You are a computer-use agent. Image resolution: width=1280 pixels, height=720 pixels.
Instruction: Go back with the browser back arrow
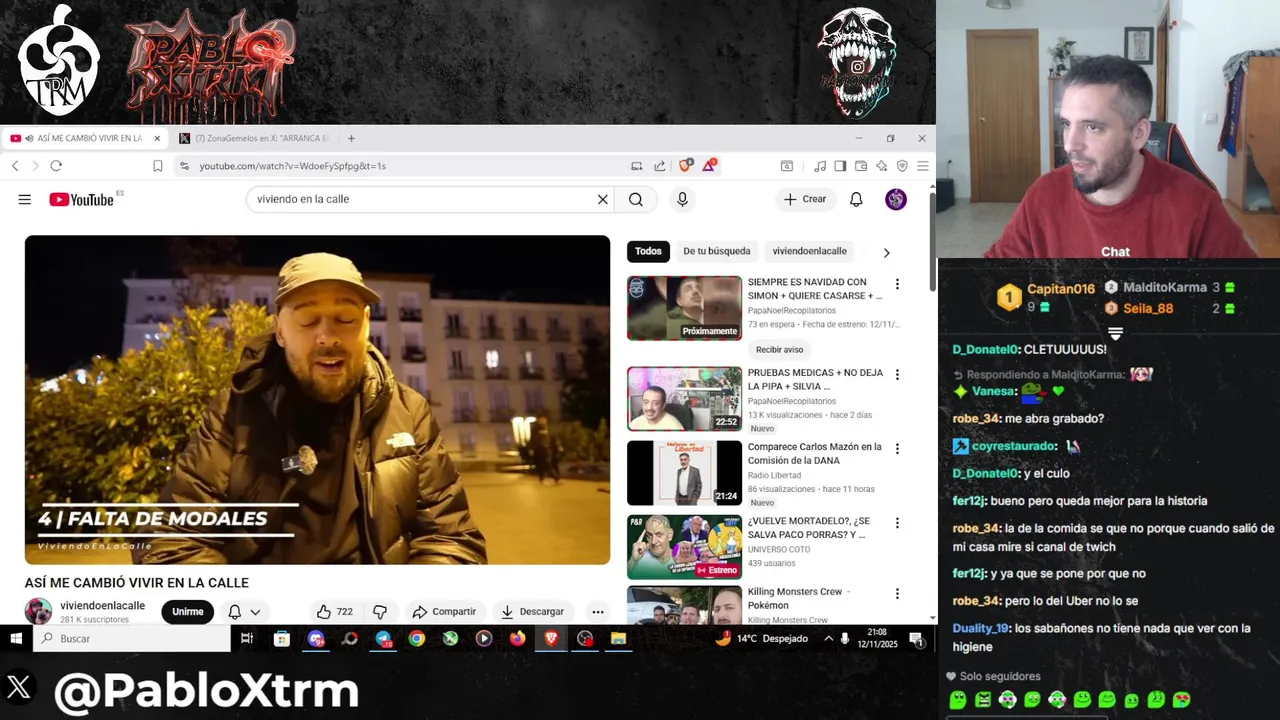(15, 166)
